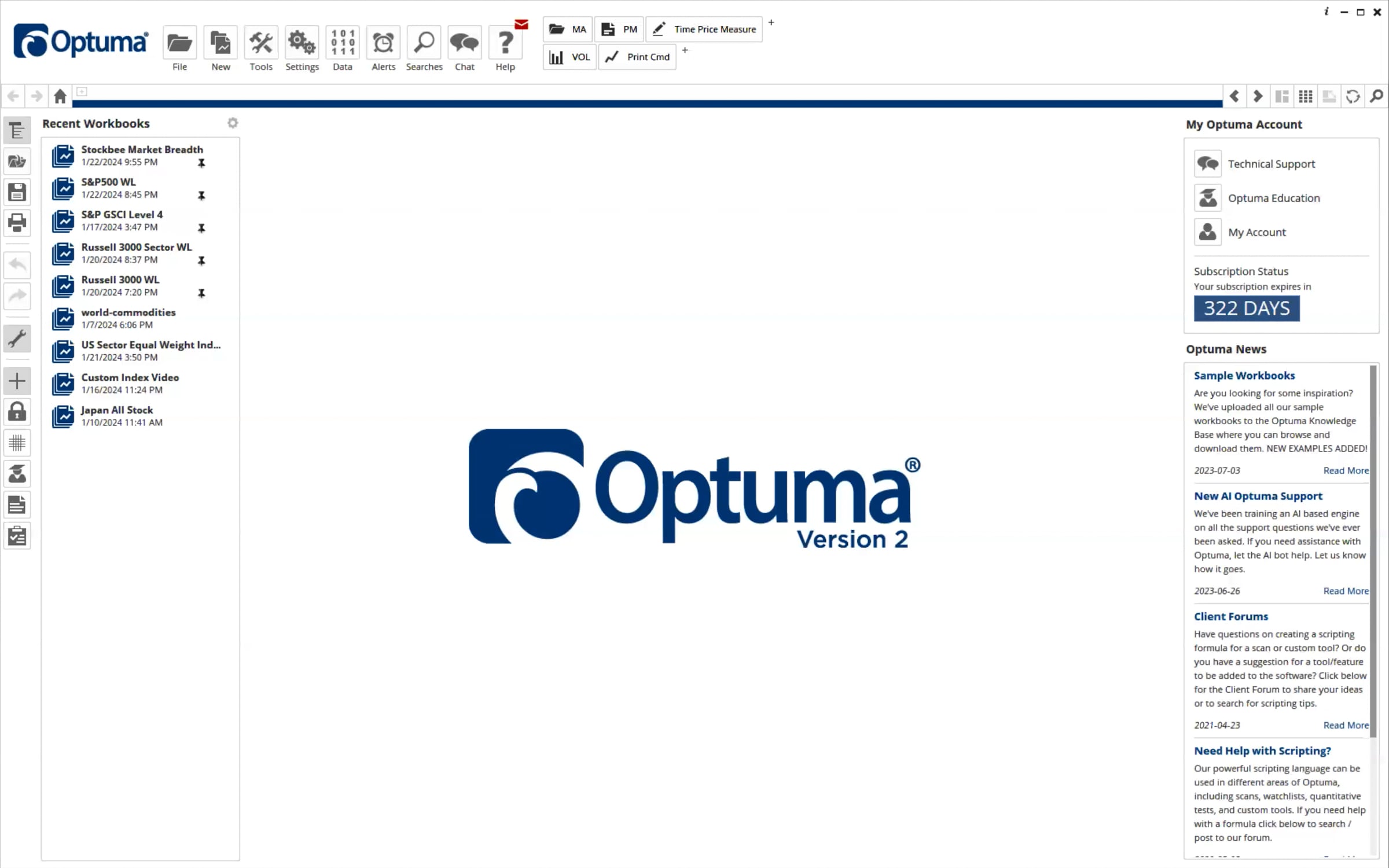1389x868 pixels.
Task: Click the info icon in title bar
Action: pyautogui.click(x=1326, y=12)
